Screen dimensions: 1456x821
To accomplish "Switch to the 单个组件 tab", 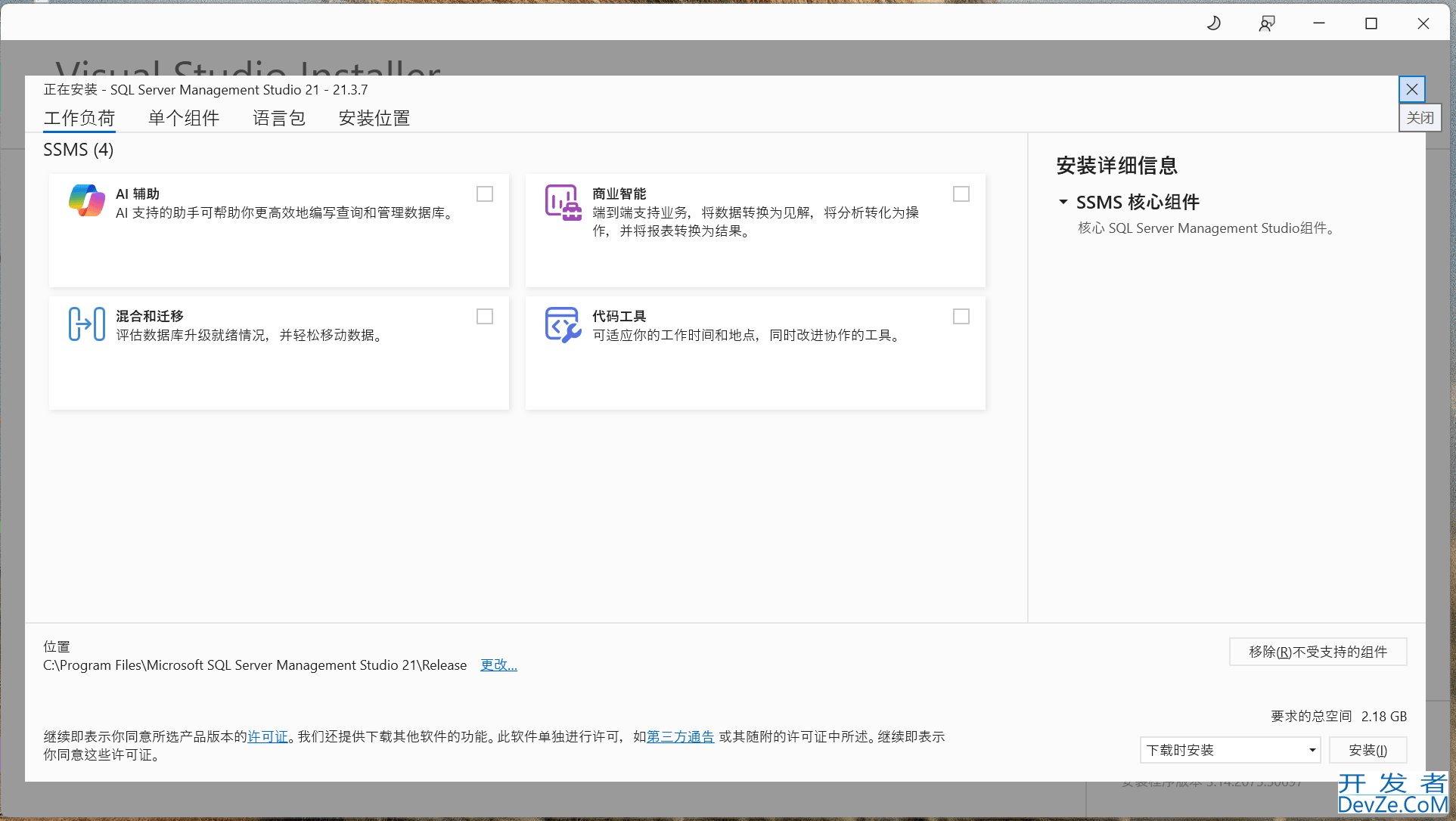I will tap(184, 118).
